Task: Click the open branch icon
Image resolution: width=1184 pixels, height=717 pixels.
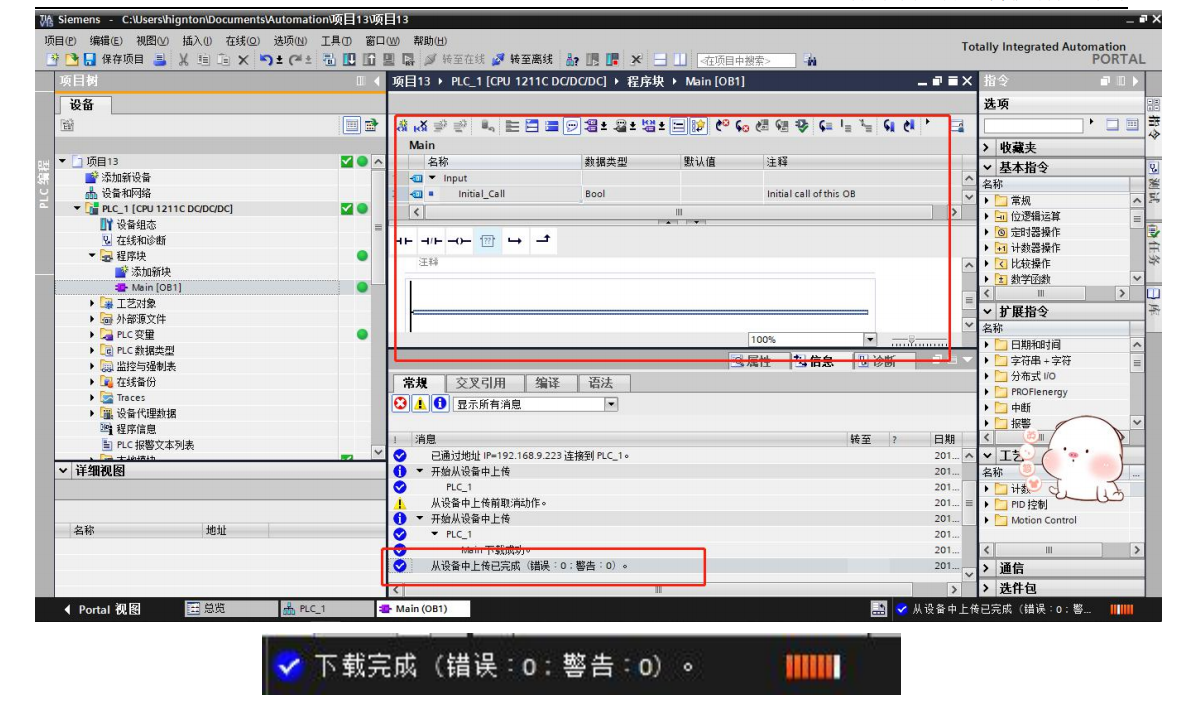Action: click(x=515, y=240)
